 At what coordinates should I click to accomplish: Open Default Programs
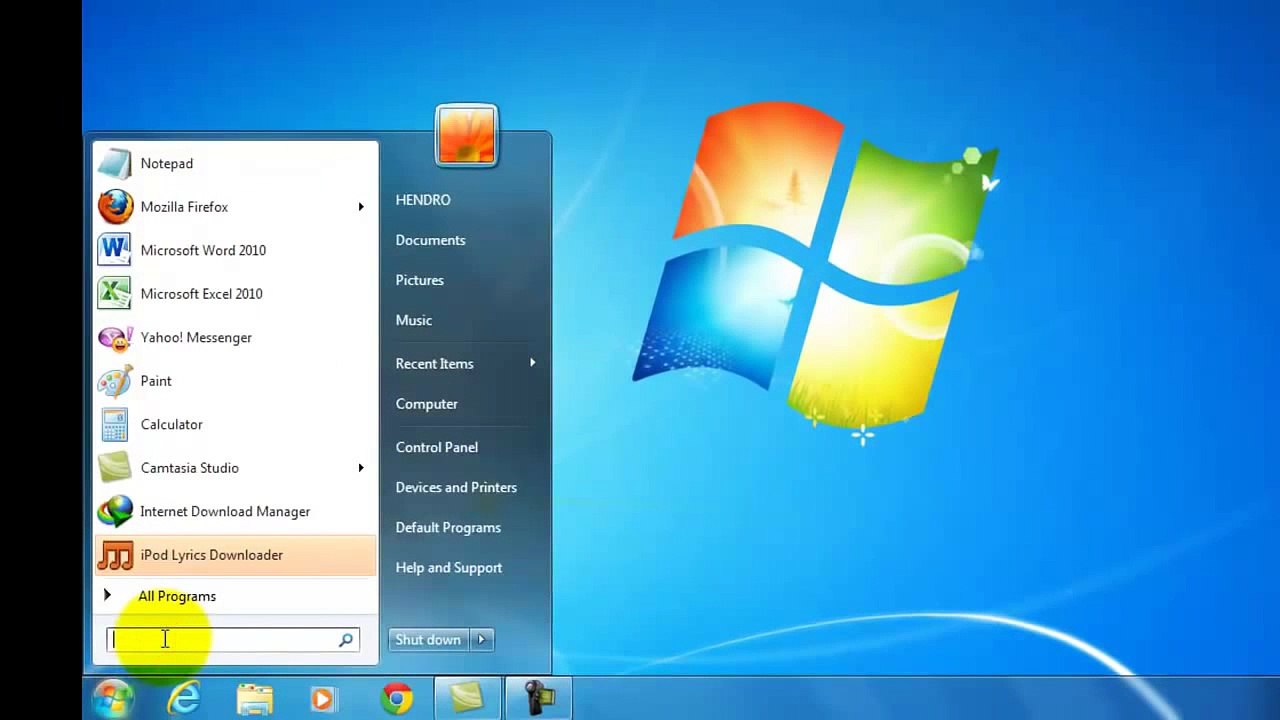click(448, 527)
